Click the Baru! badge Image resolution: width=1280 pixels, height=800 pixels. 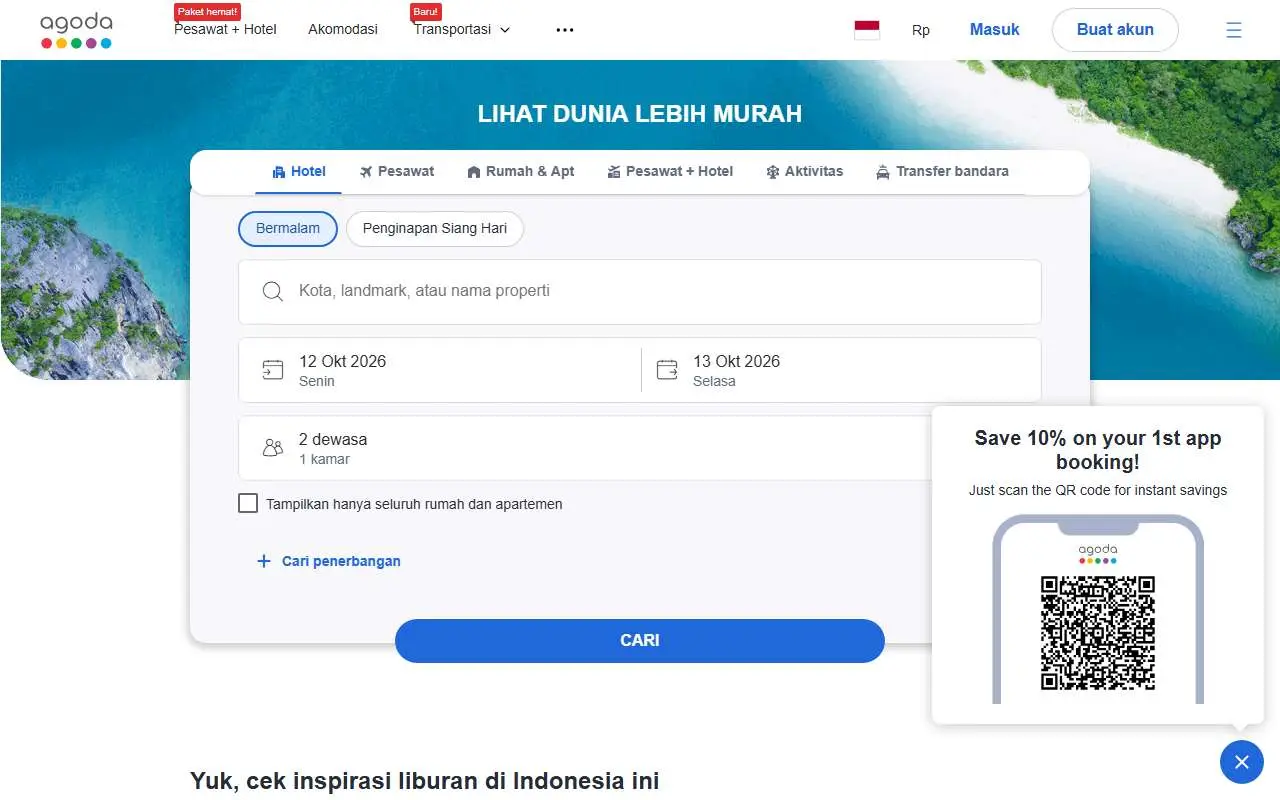click(x=426, y=11)
